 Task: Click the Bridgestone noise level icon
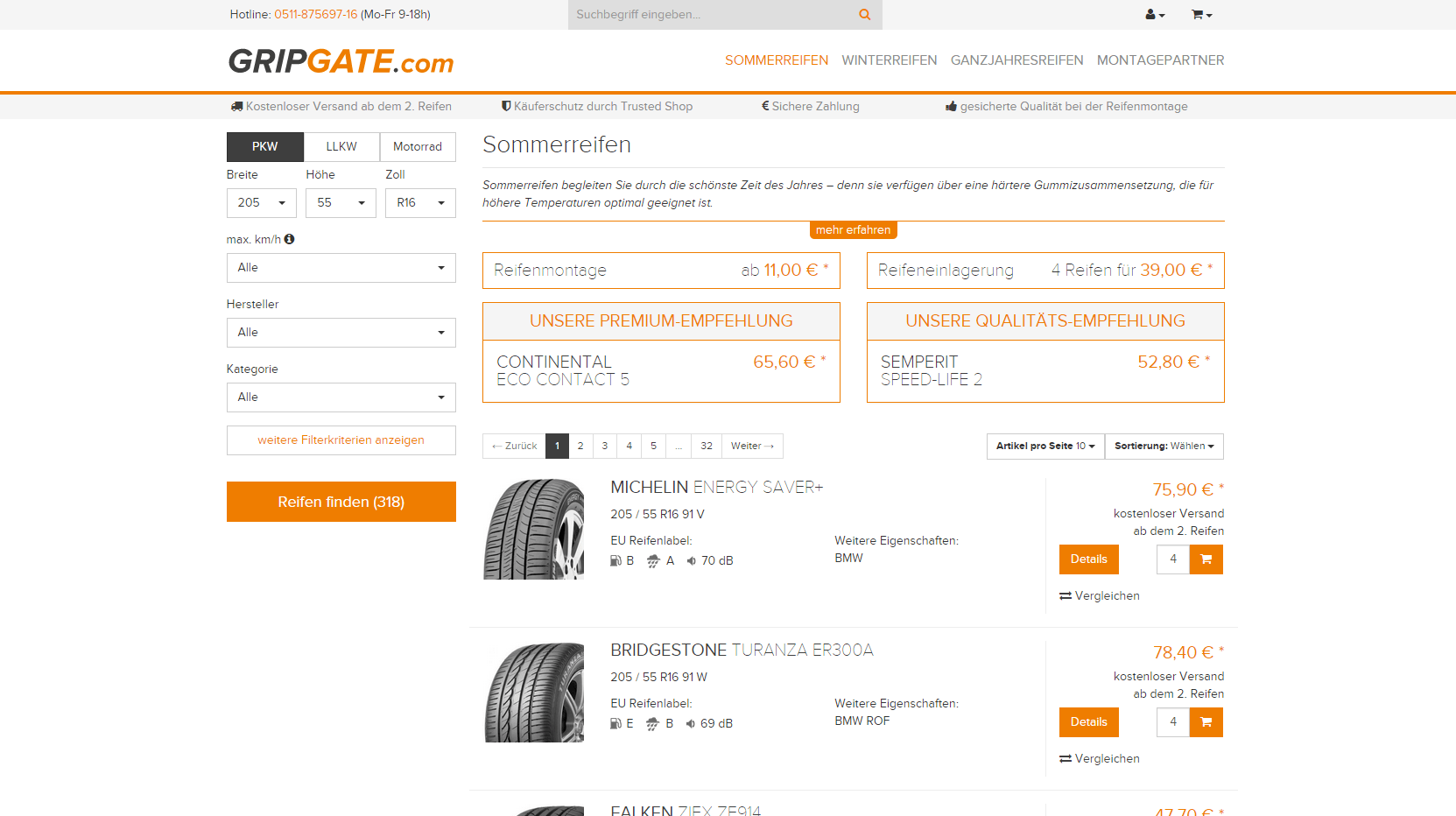click(690, 724)
